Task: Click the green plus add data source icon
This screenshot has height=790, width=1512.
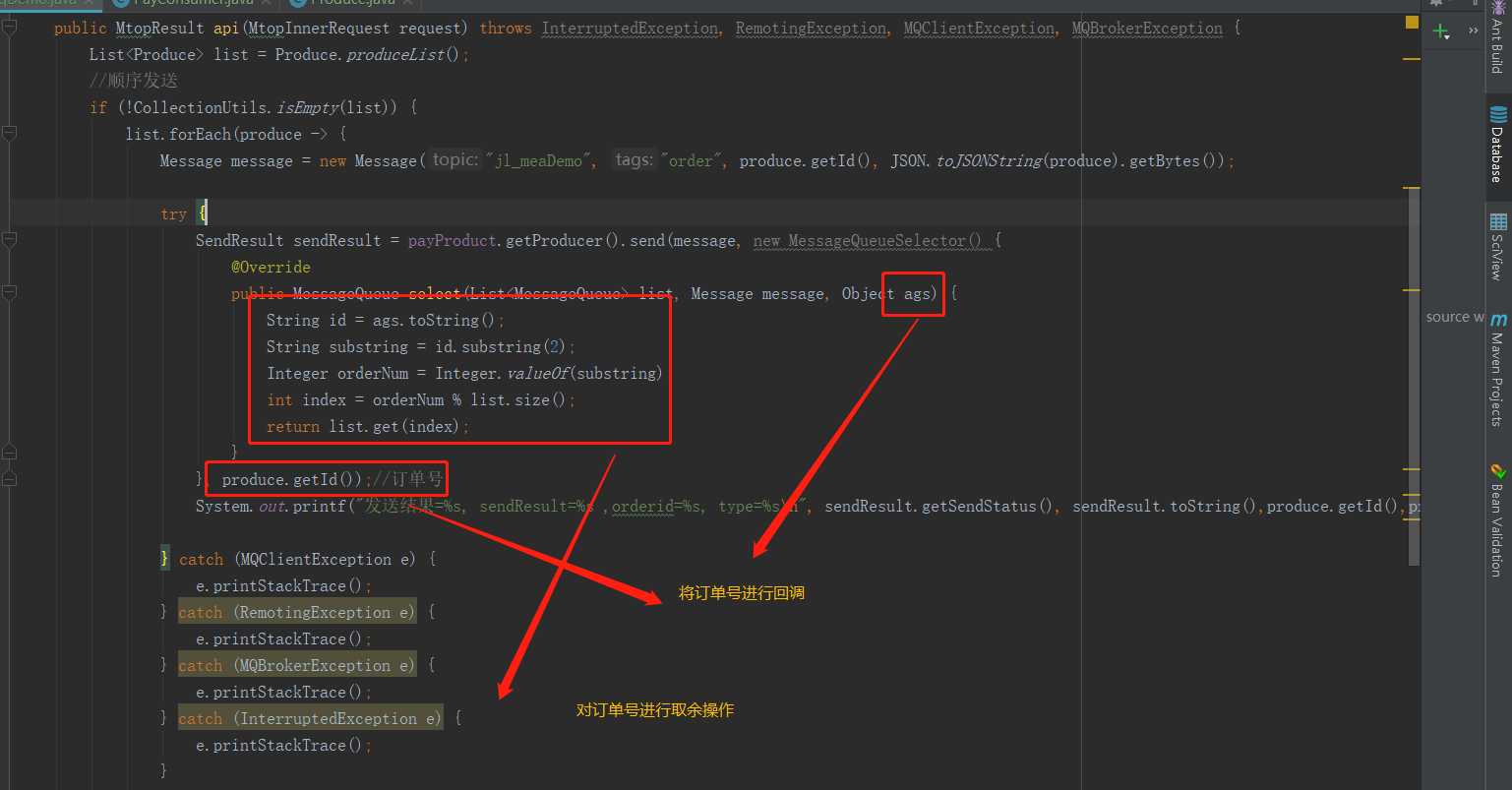Action: (x=1441, y=31)
